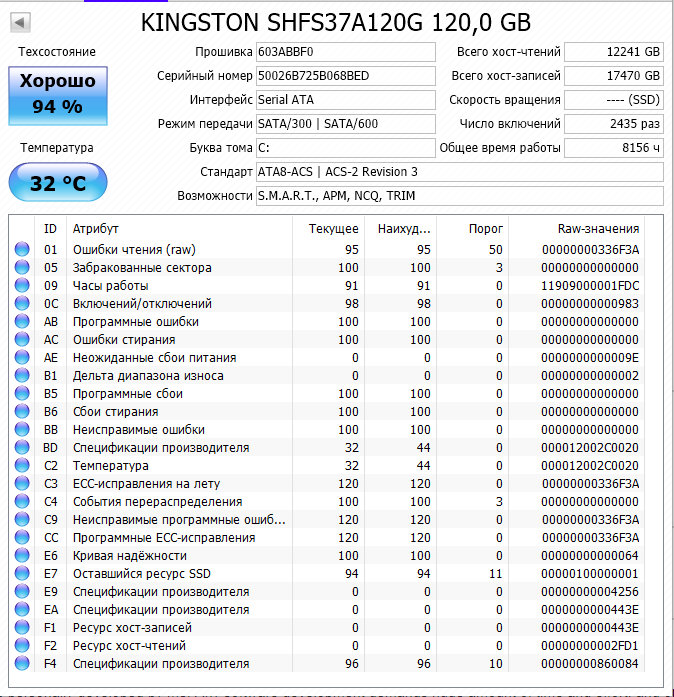
Task: Sort by the Наихуд... column header
Action: click(401, 228)
